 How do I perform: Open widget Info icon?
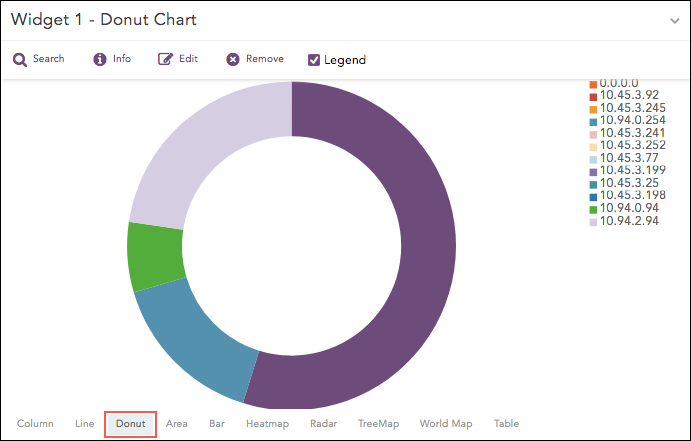tap(100, 60)
